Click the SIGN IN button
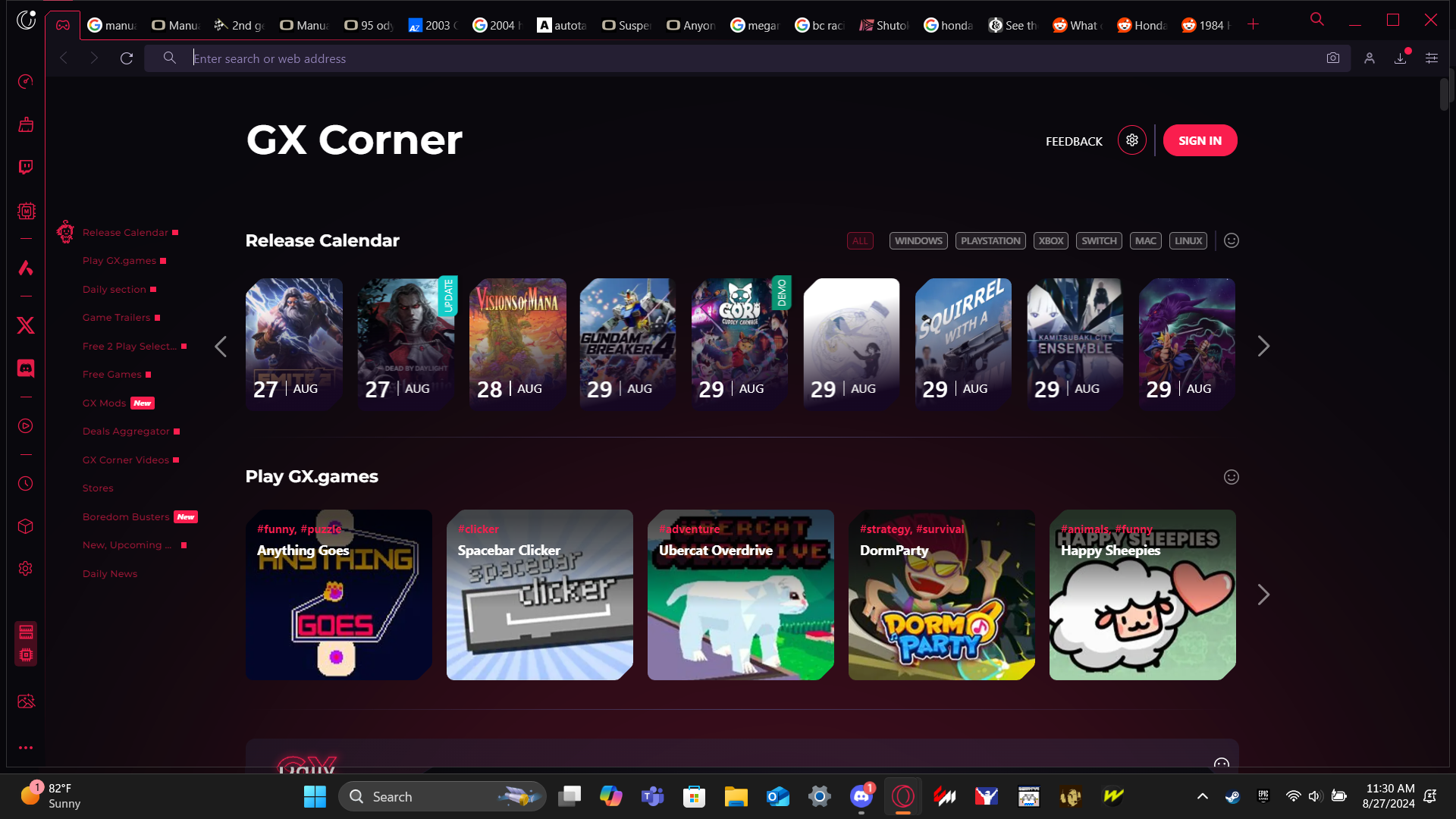Image resolution: width=1456 pixels, height=819 pixels. tap(1200, 141)
